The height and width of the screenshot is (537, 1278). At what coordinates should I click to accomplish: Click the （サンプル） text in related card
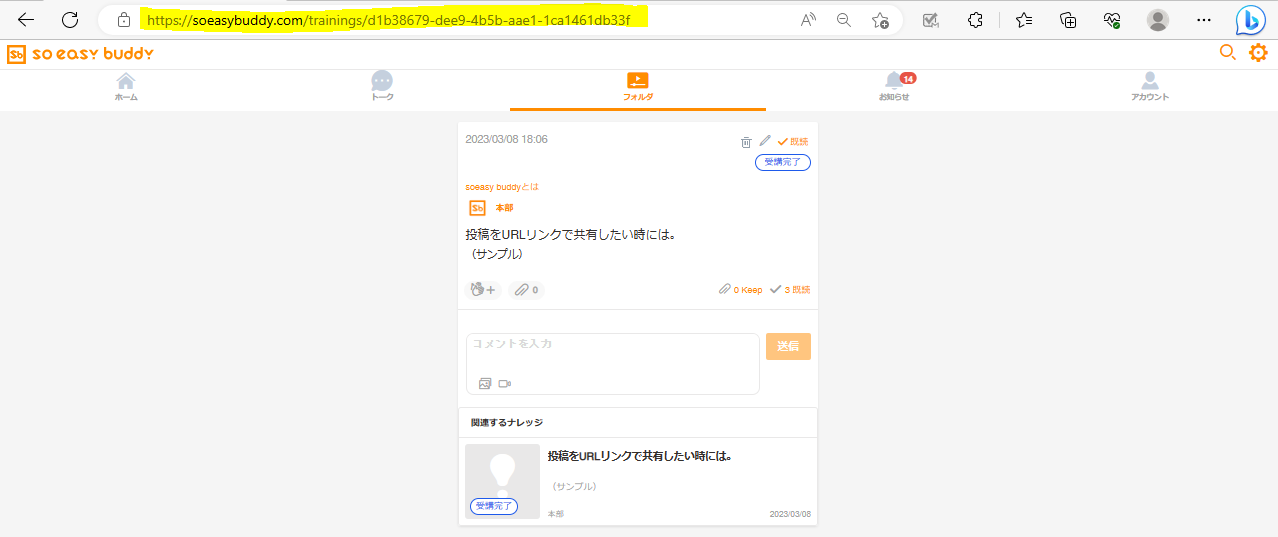click(x=574, y=486)
